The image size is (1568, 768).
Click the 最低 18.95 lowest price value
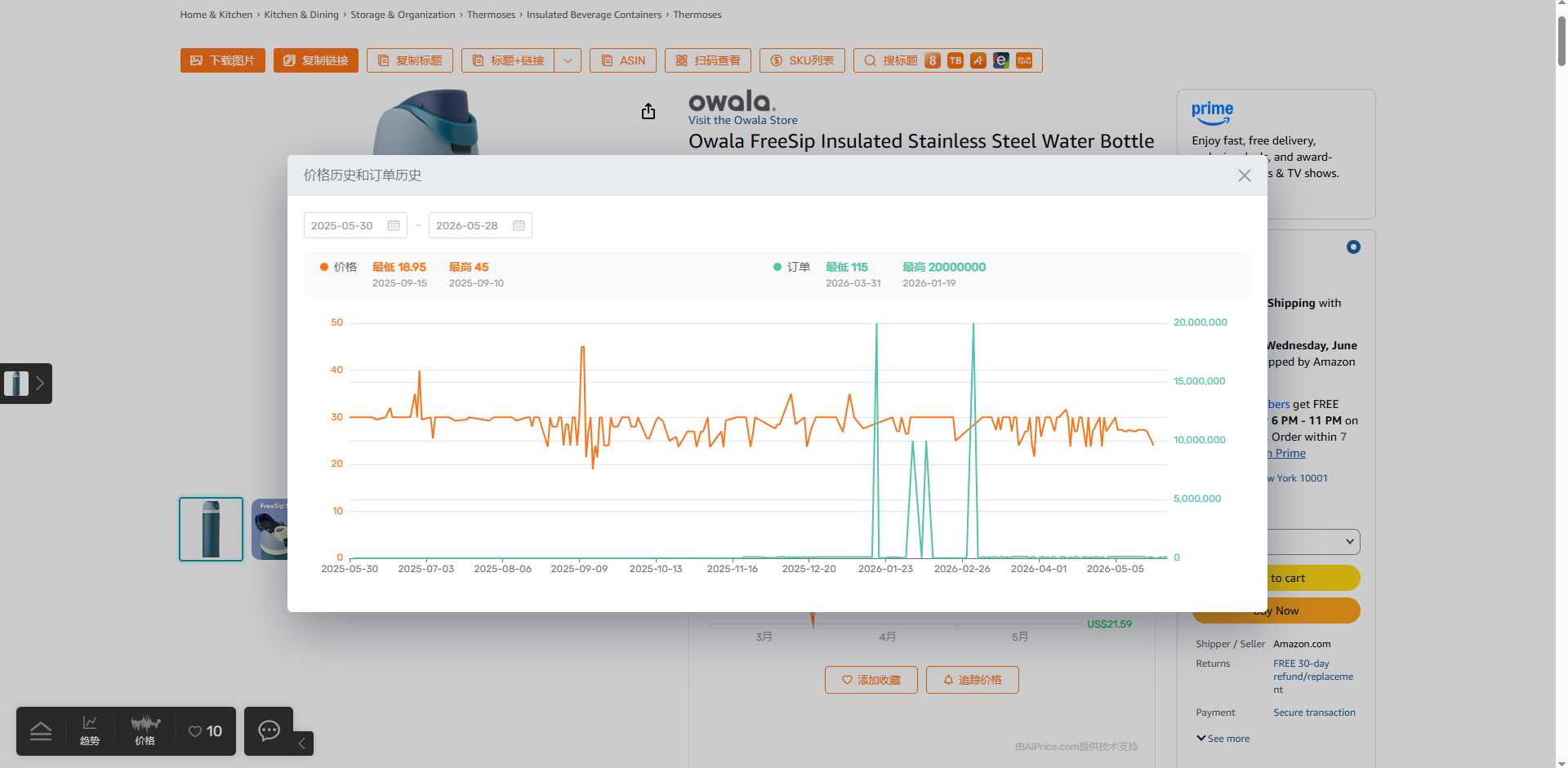click(x=399, y=267)
